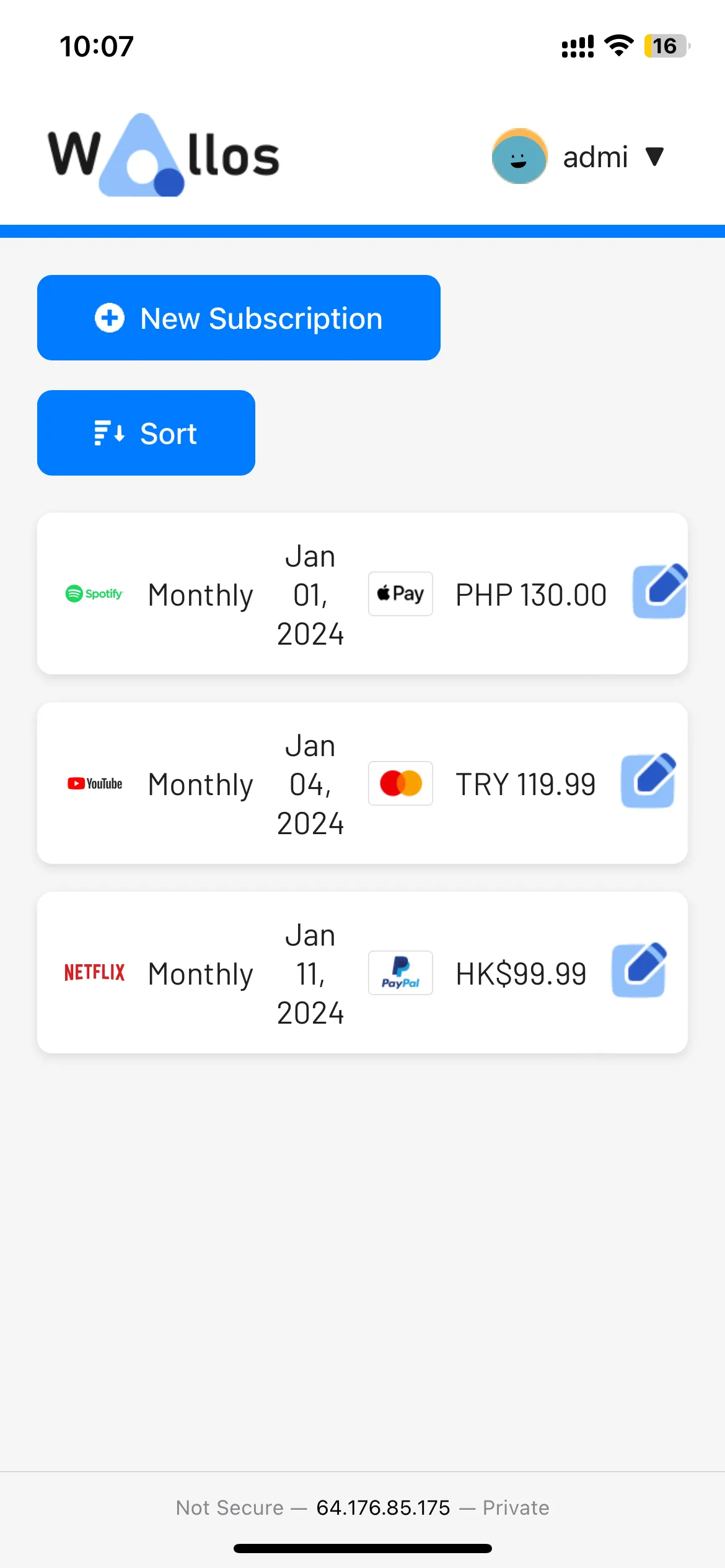
Task: Tap the Jan 04, 2024 payment date
Action: pos(310,784)
